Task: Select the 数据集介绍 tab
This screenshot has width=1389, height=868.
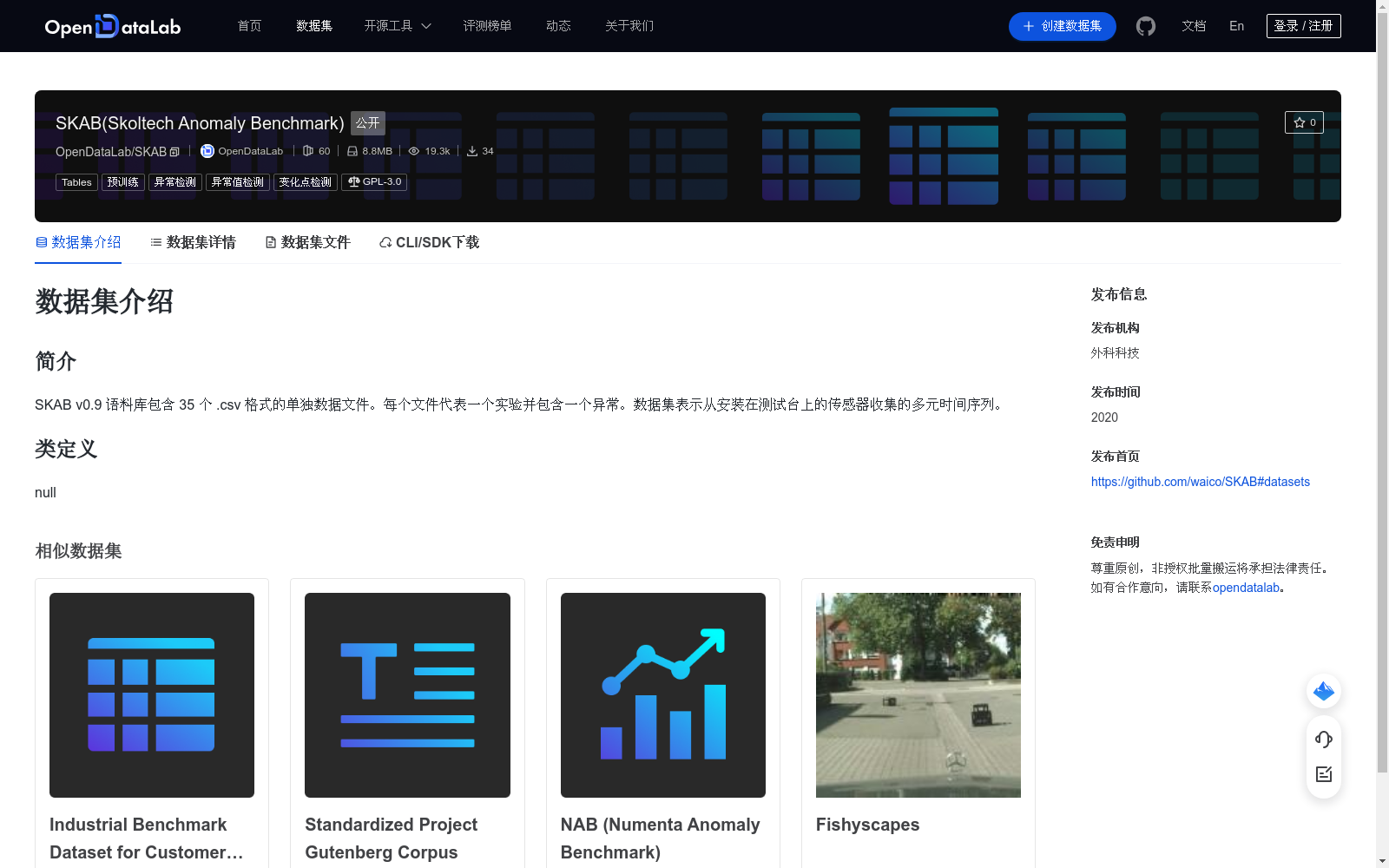Action: click(x=78, y=242)
